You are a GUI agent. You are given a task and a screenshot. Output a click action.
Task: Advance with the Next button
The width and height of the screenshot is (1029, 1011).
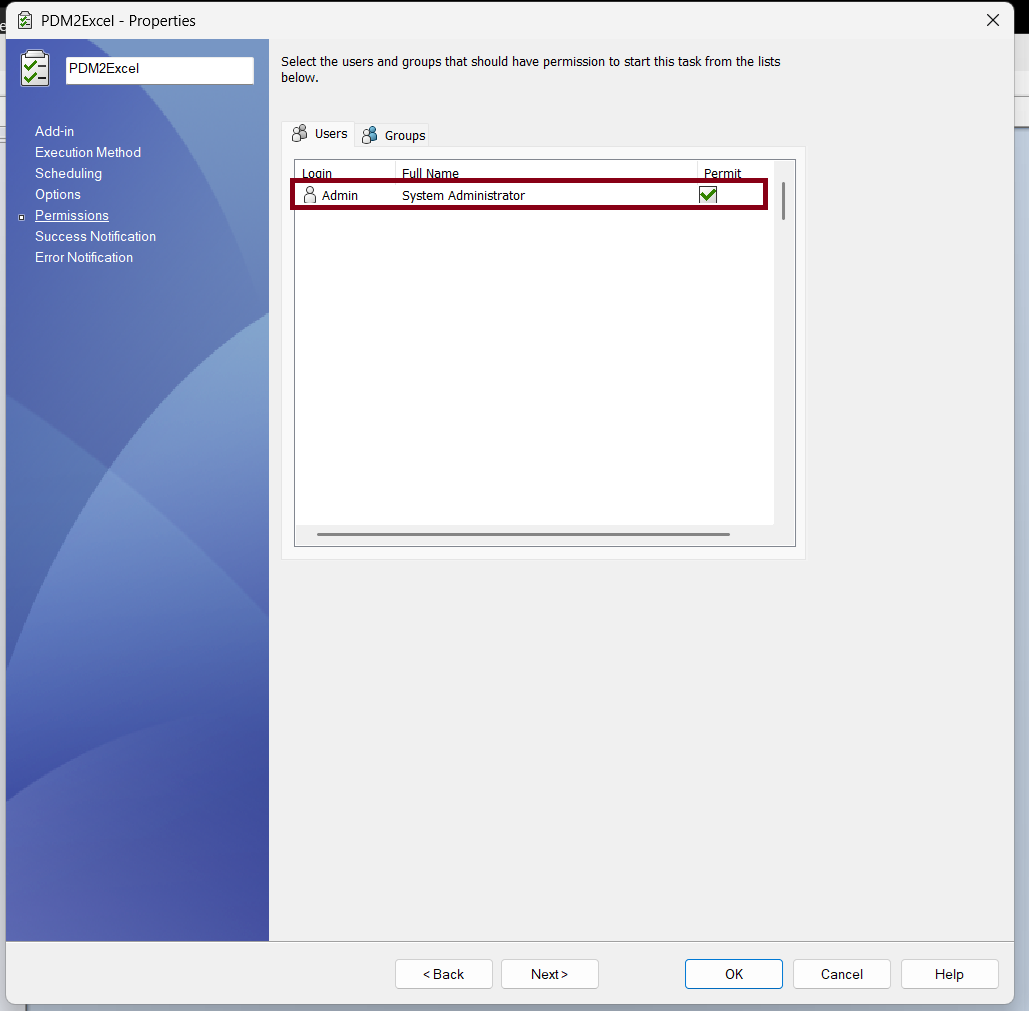pyautogui.click(x=549, y=973)
